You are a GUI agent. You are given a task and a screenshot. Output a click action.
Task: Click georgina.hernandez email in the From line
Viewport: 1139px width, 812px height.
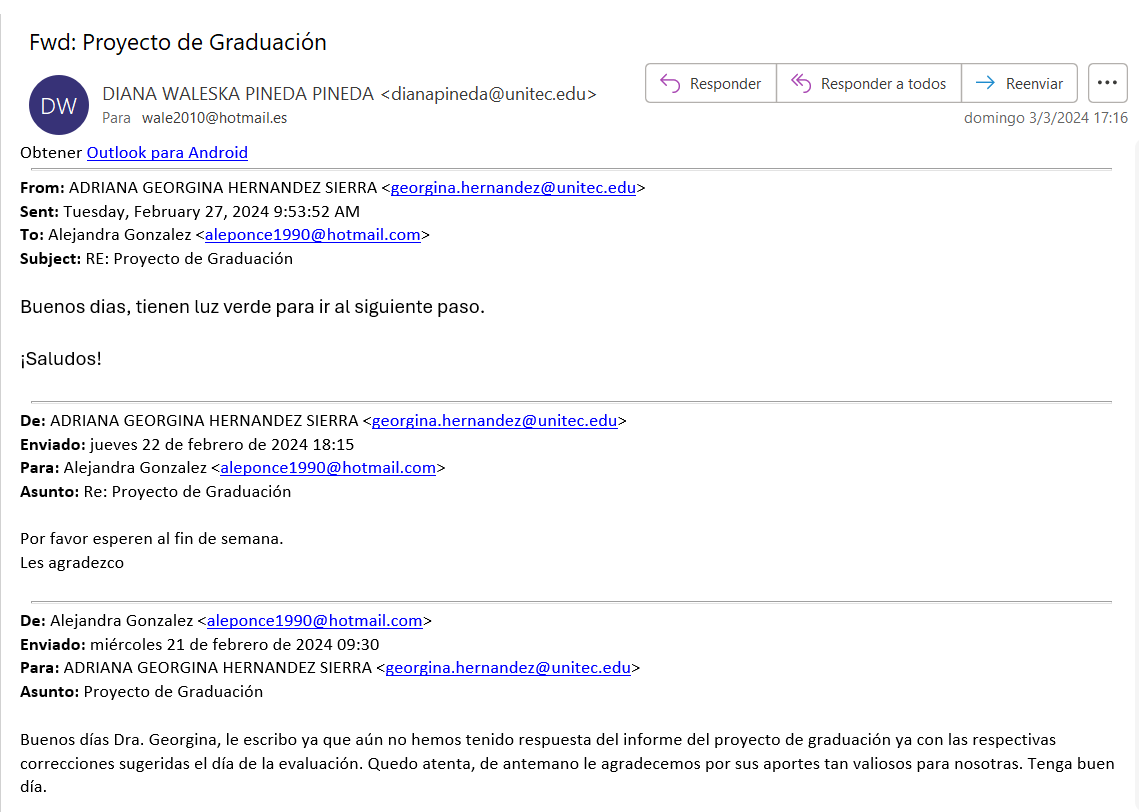point(513,187)
